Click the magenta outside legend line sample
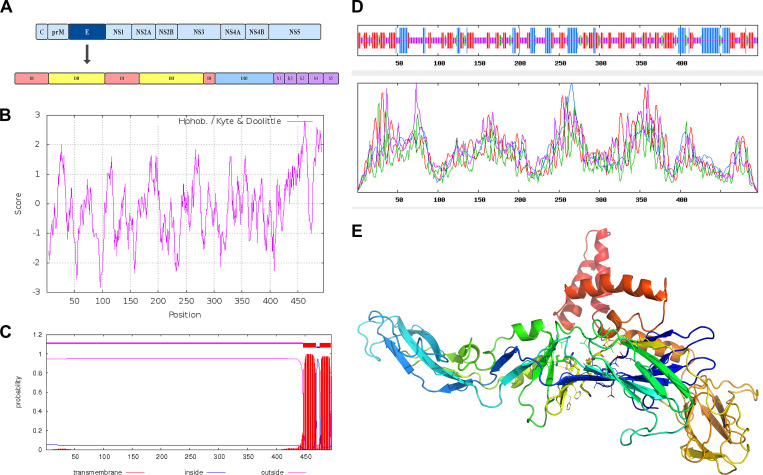Screen dimensions: 763x475 point(297,472)
